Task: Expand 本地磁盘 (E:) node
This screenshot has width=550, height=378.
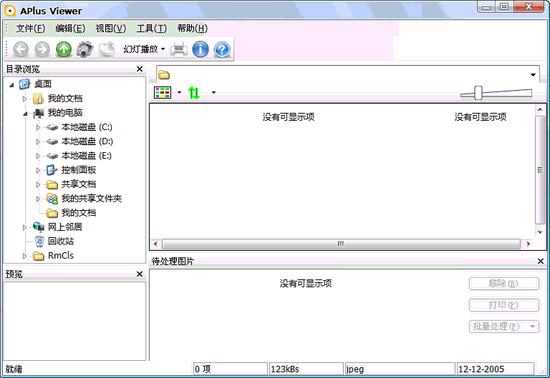Action: pos(38,156)
